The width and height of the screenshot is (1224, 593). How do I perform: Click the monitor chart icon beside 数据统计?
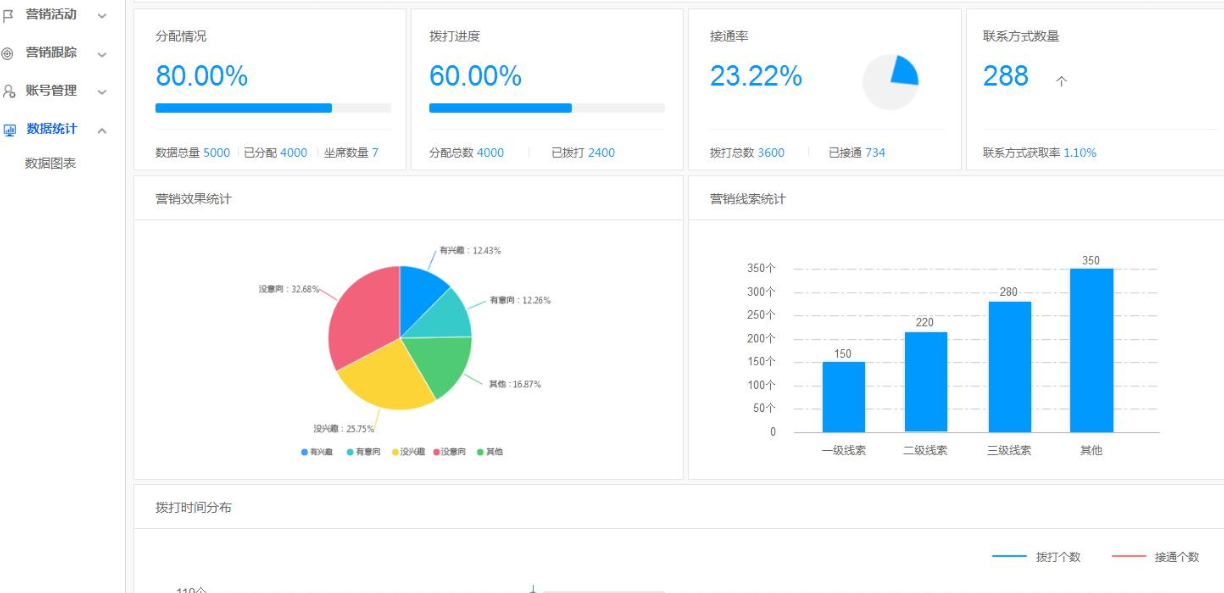tap(9, 130)
